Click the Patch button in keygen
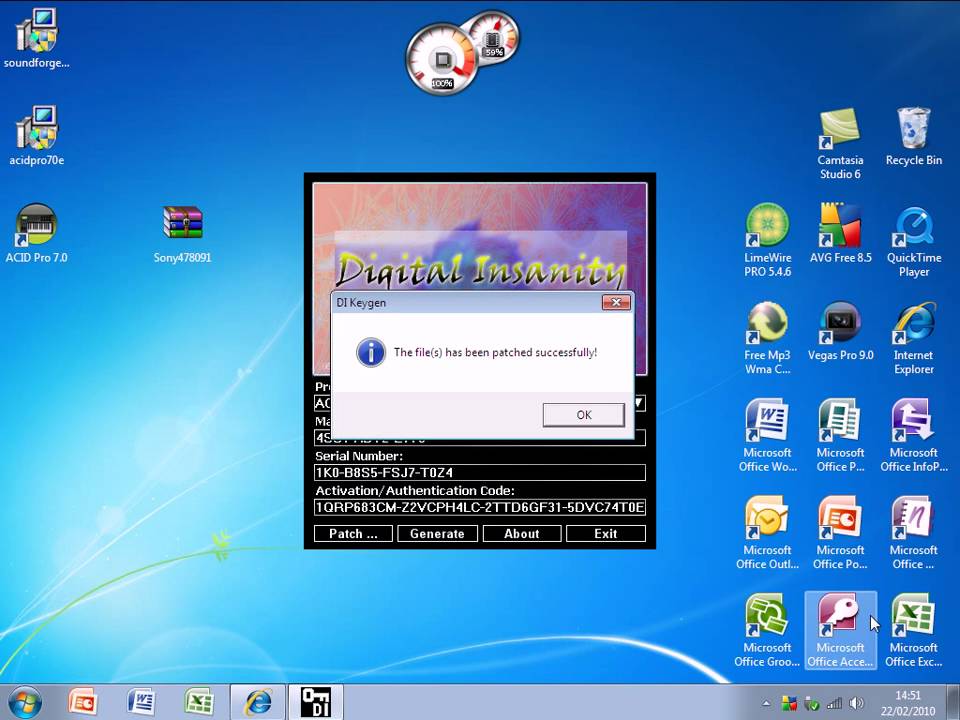This screenshot has height=720, width=960. [x=353, y=533]
